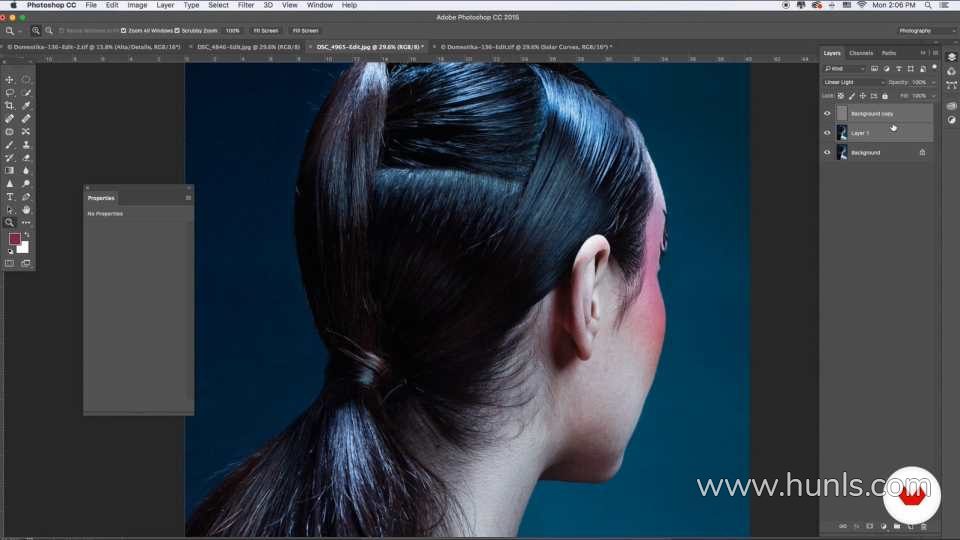Open the foreground color swatch
960x540 pixels.
point(14,239)
